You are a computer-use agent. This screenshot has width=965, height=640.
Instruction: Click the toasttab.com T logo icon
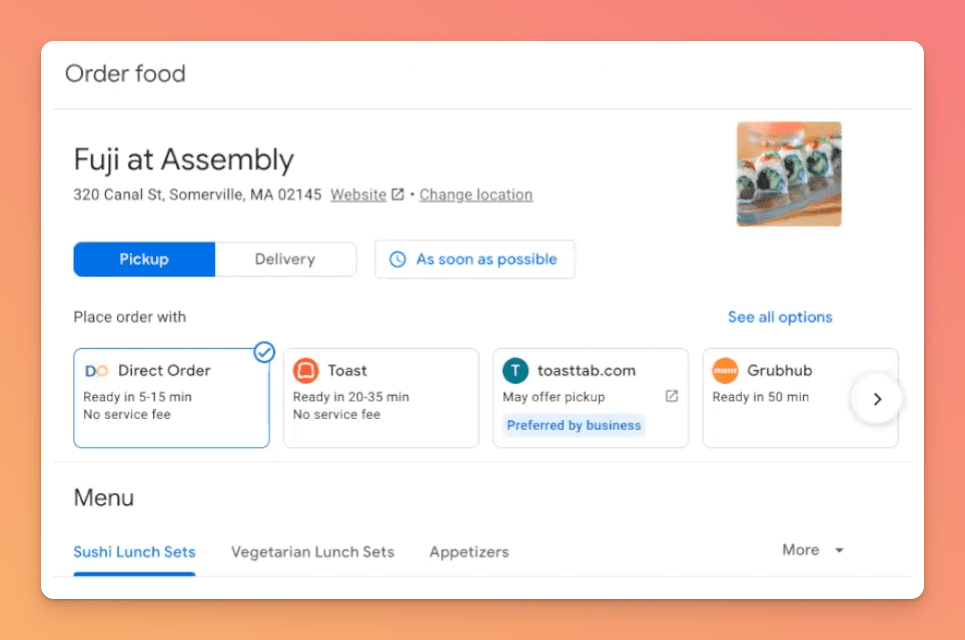516,370
